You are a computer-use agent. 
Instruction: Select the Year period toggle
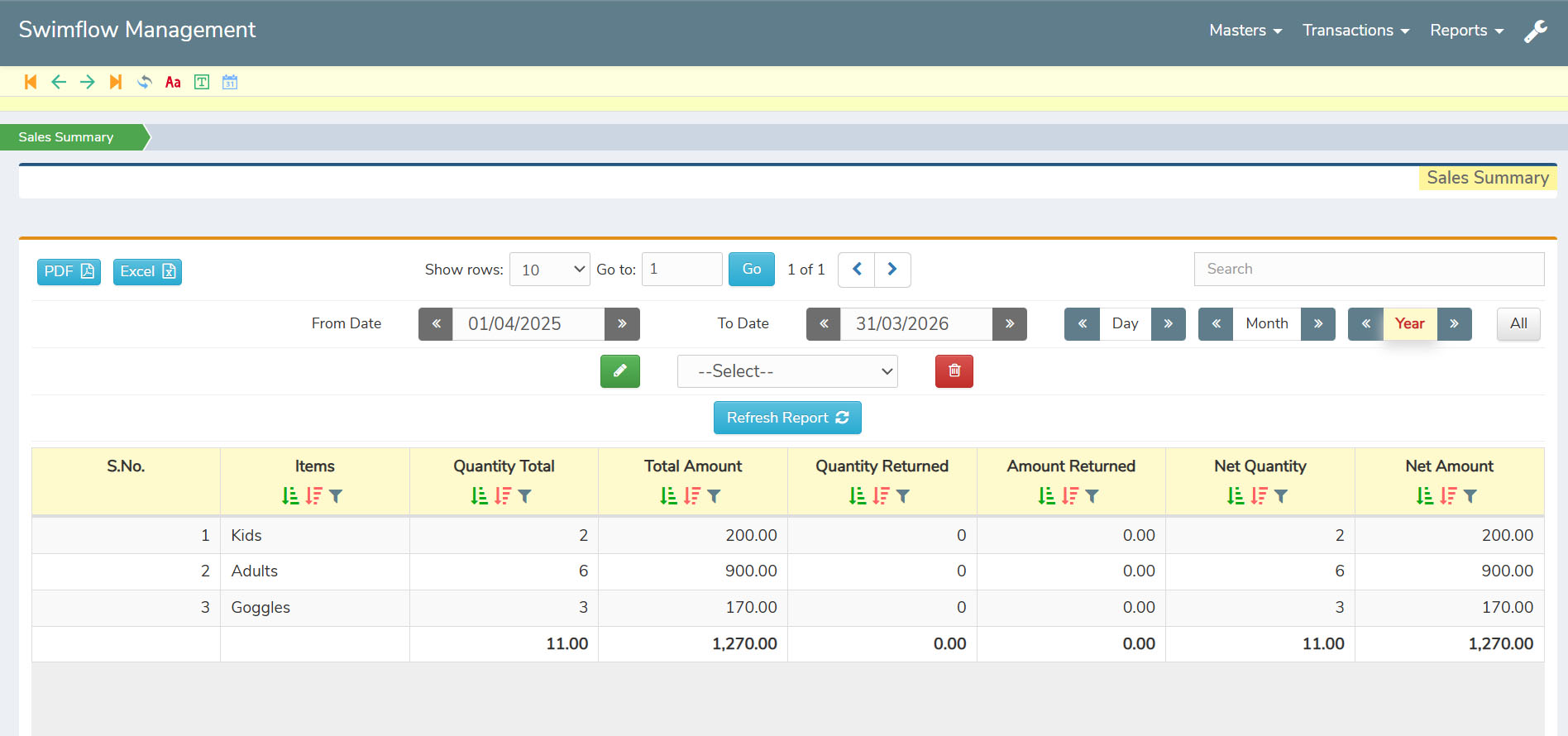click(x=1409, y=323)
